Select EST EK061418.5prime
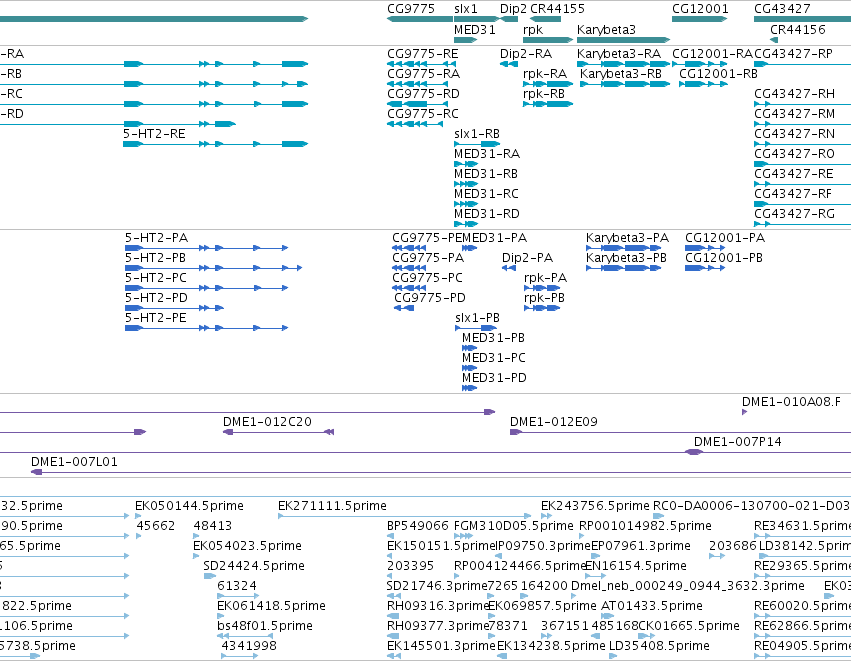851x661 pixels. pyautogui.click(x=220, y=616)
